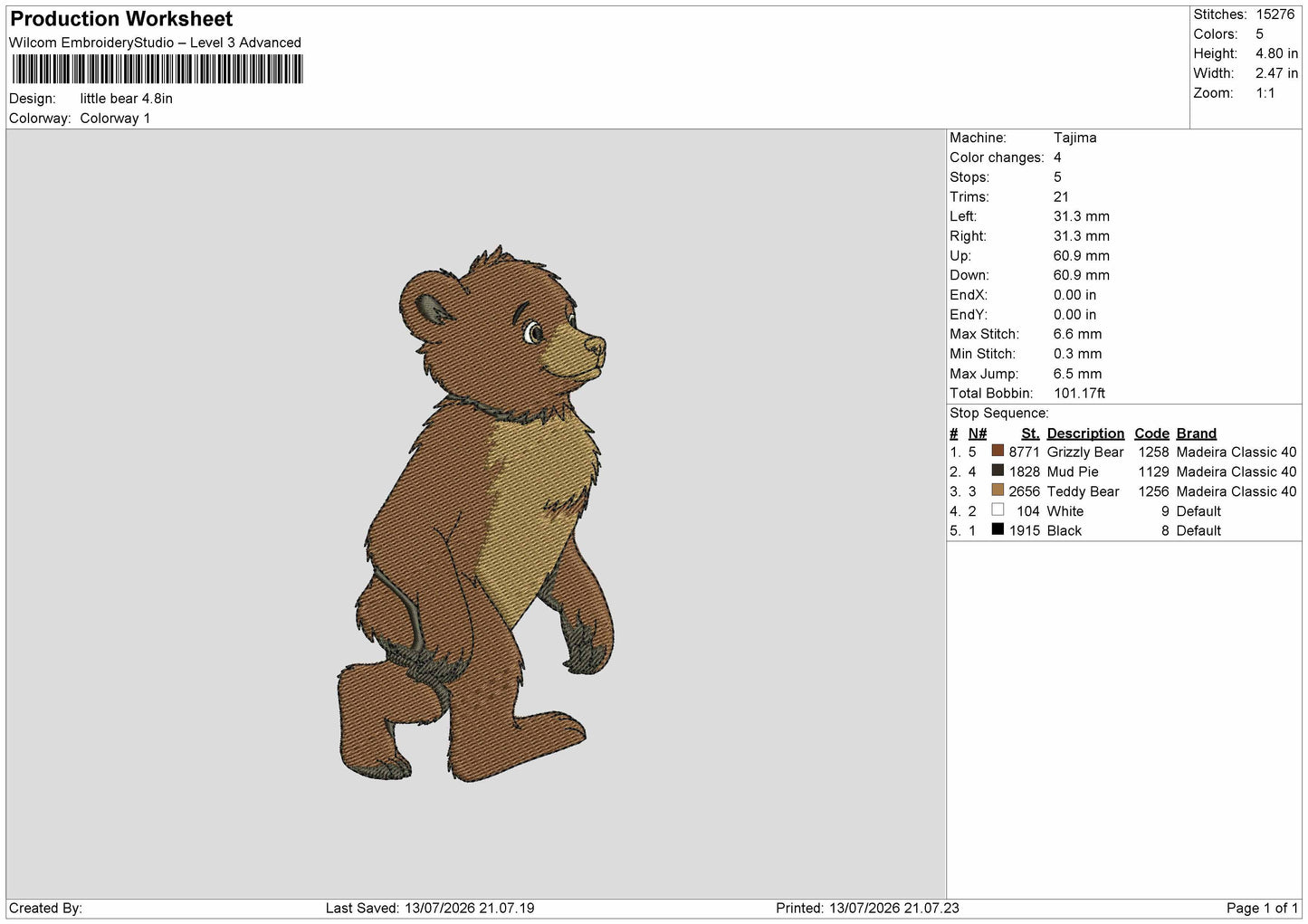This screenshot has width=1308, height=924.
Task: Click the 'Color changes:' label
Action: coord(997,157)
